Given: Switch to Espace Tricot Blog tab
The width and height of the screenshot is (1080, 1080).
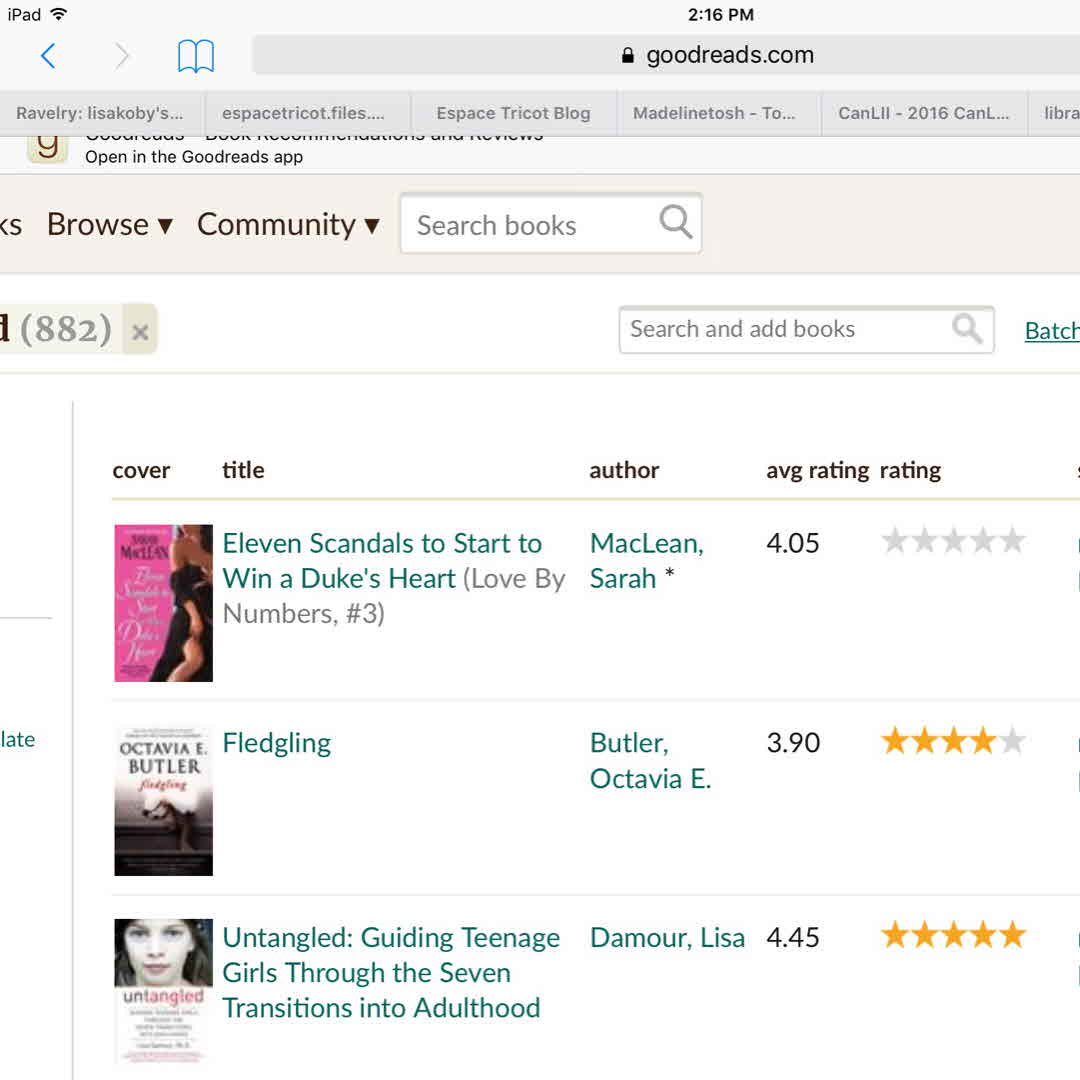Looking at the screenshot, I should pos(513,113).
